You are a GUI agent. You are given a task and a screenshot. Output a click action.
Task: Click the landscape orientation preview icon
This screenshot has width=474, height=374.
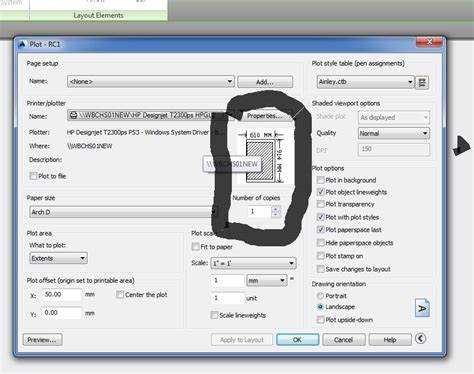click(422, 308)
